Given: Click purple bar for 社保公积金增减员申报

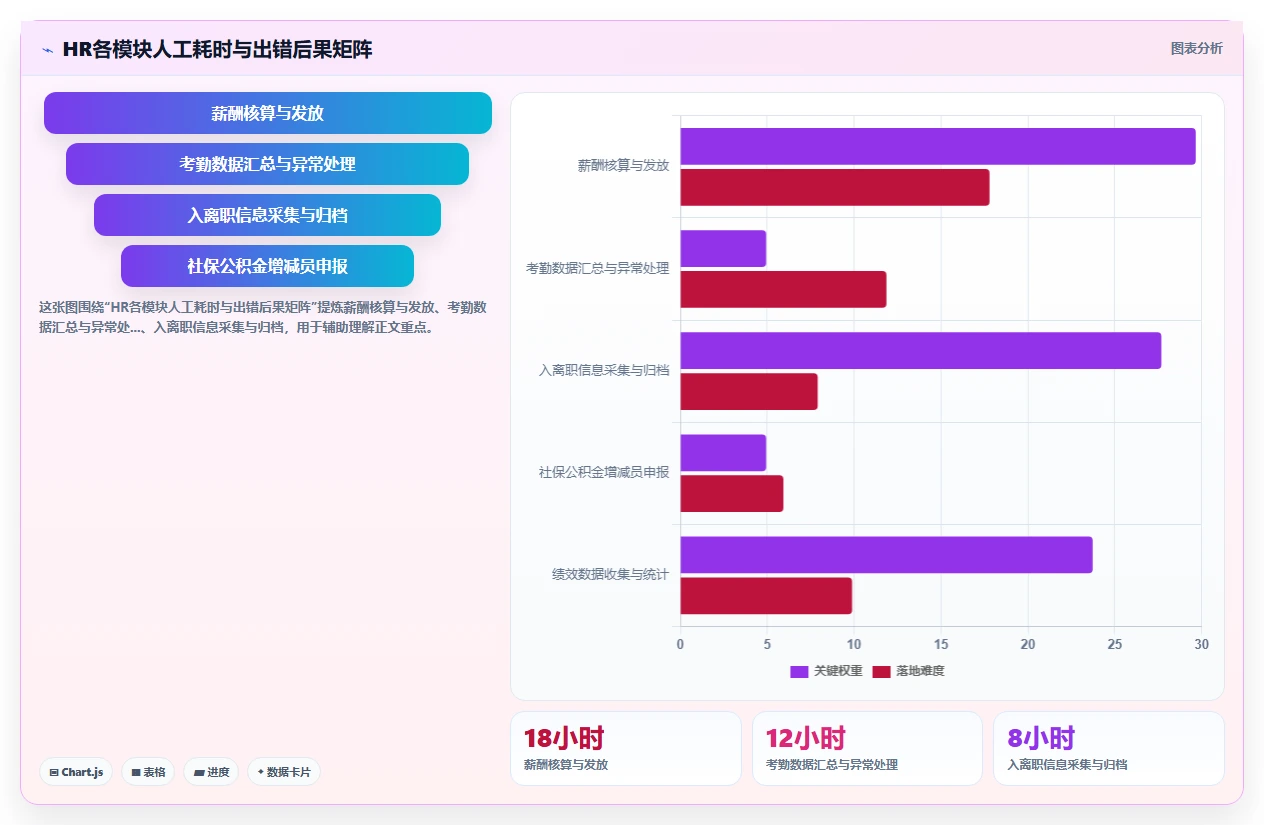Looking at the screenshot, I should pyautogui.click(x=723, y=452).
